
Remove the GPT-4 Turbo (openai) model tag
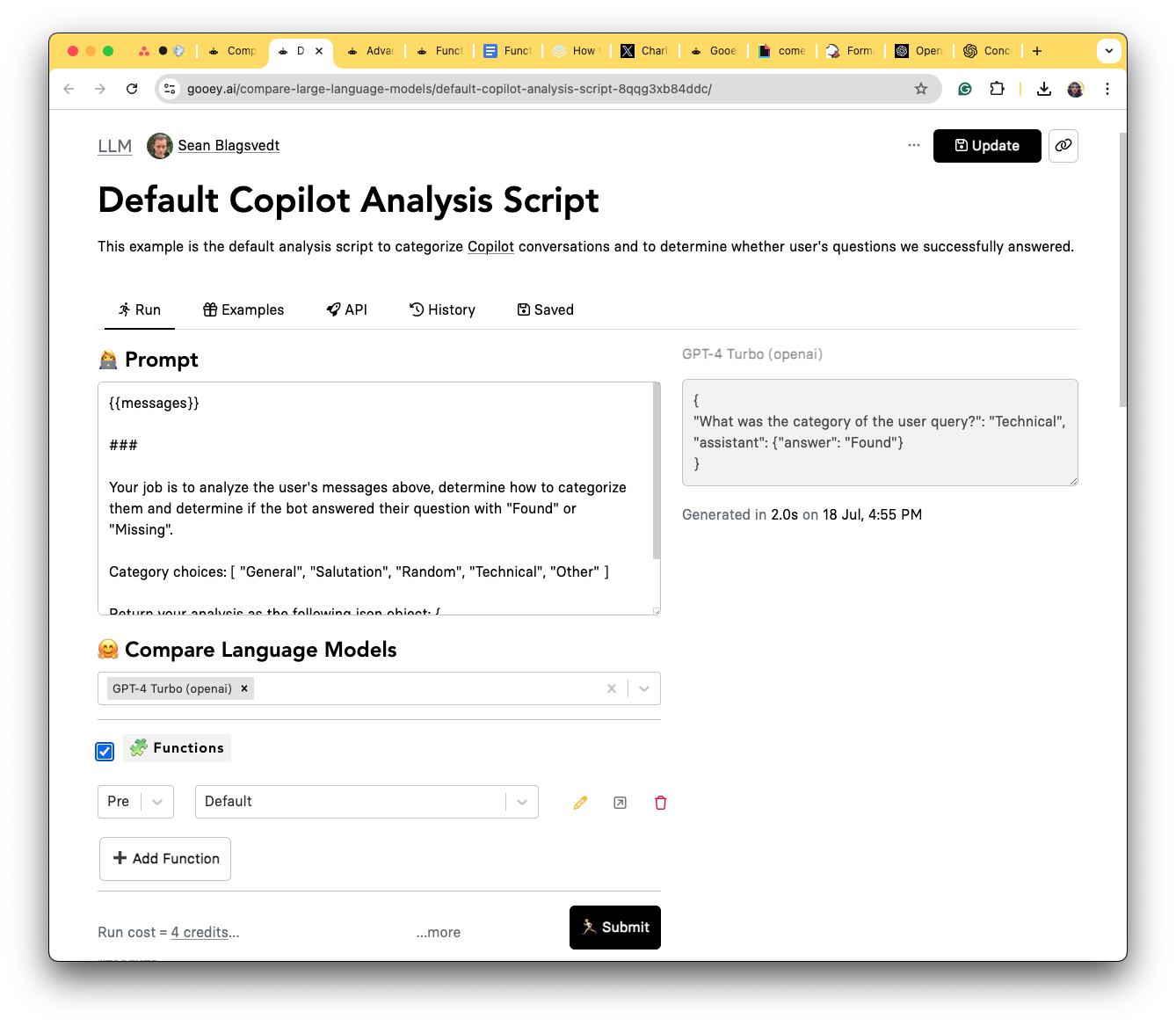pyautogui.click(x=244, y=688)
